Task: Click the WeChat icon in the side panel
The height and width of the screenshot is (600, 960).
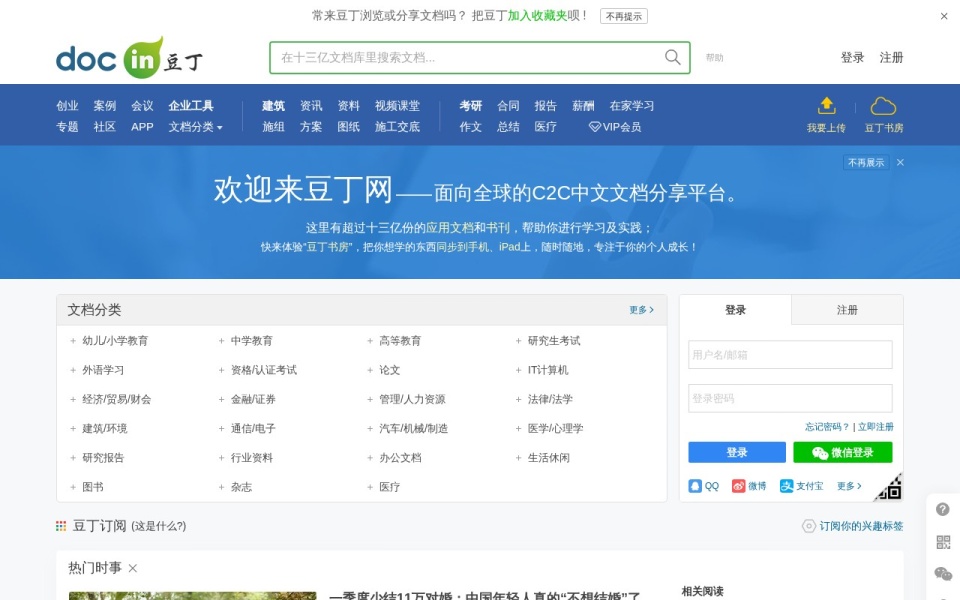Action: (943, 574)
